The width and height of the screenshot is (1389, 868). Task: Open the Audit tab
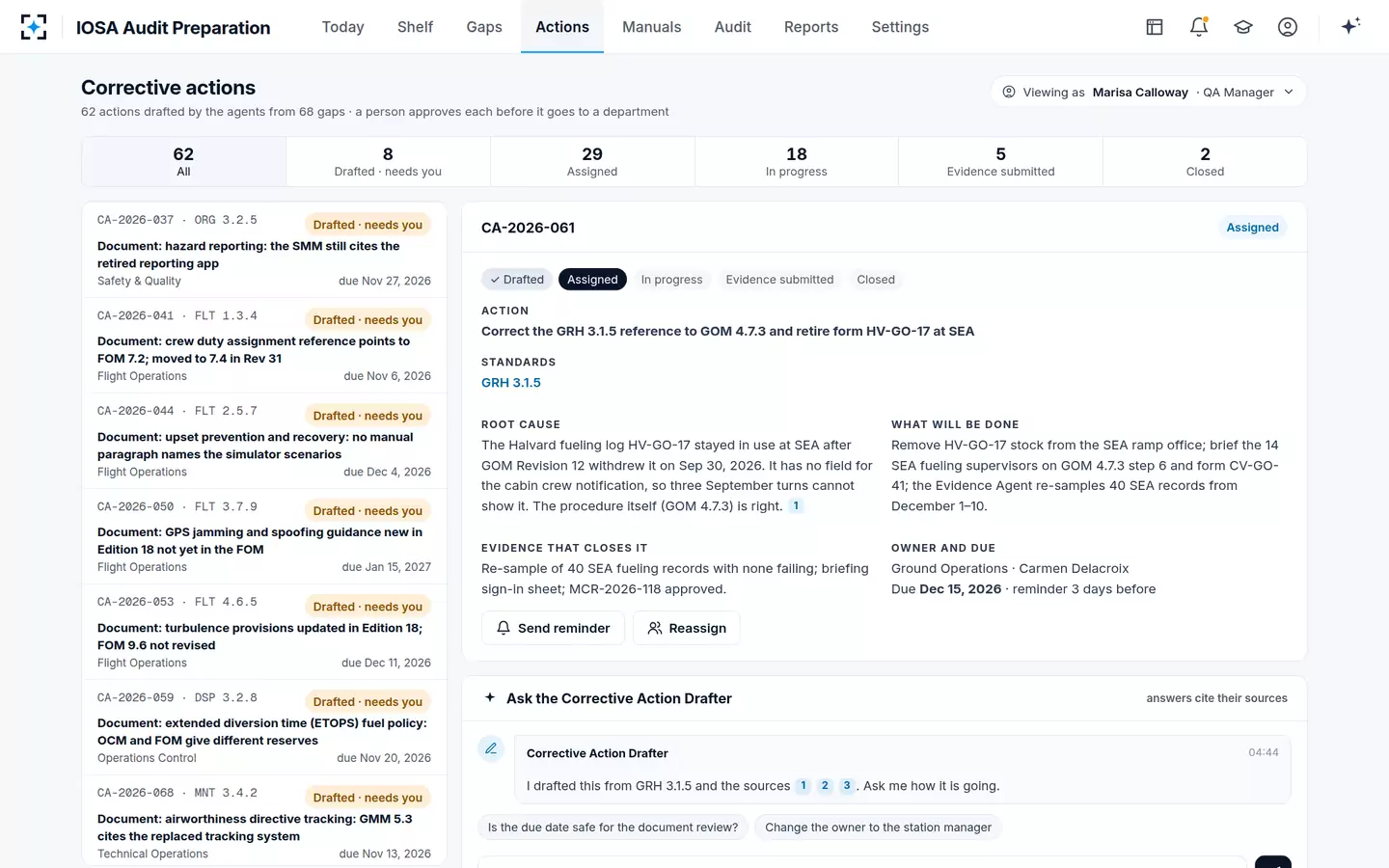coord(733,27)
